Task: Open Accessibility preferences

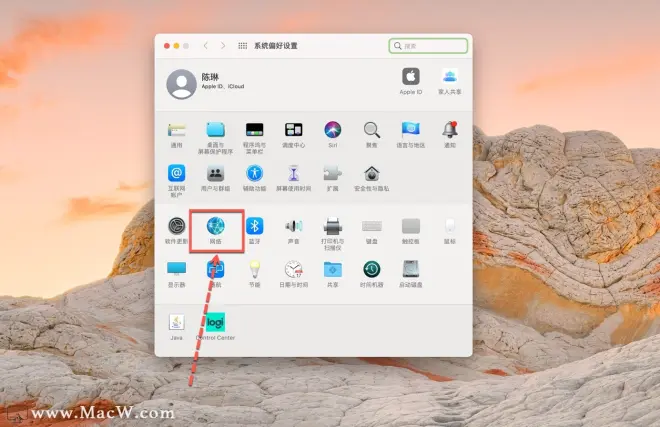Action: pos(254,173)
